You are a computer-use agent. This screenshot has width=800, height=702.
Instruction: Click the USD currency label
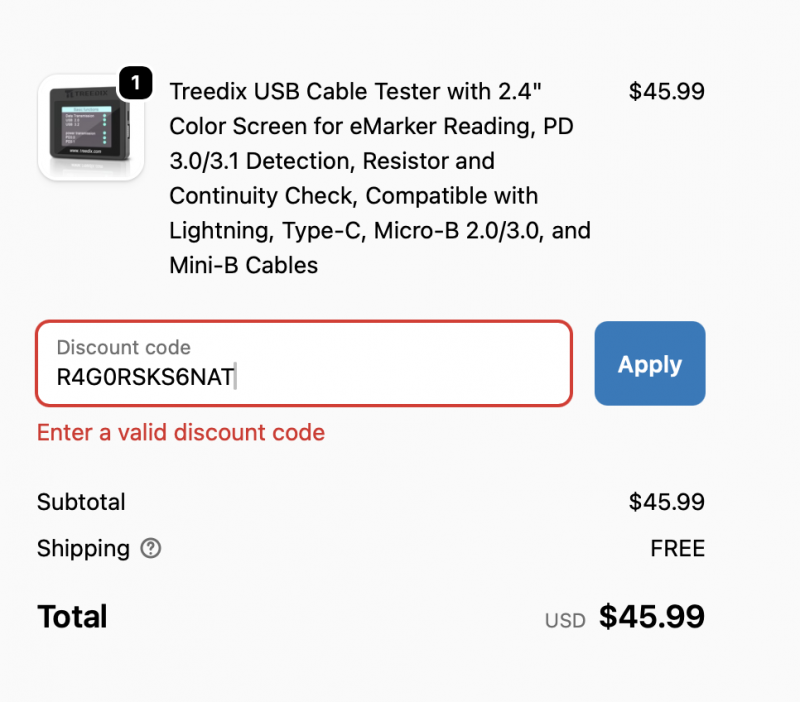tap(565, 620)
